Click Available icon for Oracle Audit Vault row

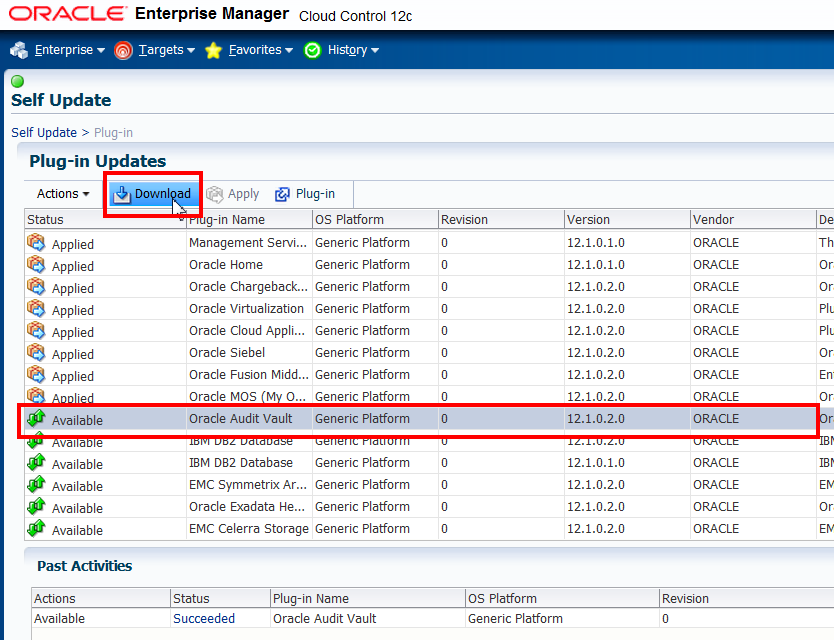coord(36,419)
